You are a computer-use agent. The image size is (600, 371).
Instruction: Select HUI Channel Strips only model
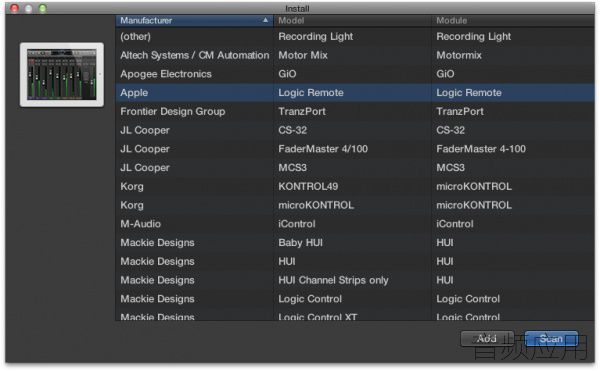pyautogui.click(x=333, y=280)
